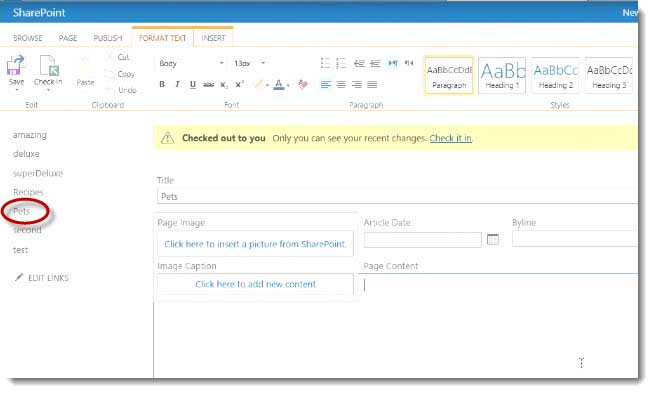Apply the Heading 3 style
Viewport: 653px width, 393px height.
pyautogui.click(x=609, y=75)
